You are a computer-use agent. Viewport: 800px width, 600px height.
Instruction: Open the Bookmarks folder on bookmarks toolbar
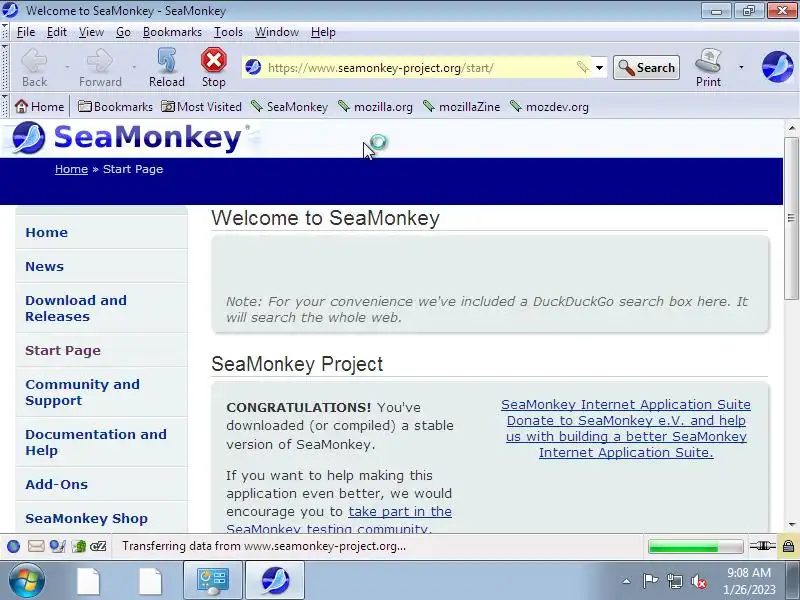point(115,107)
